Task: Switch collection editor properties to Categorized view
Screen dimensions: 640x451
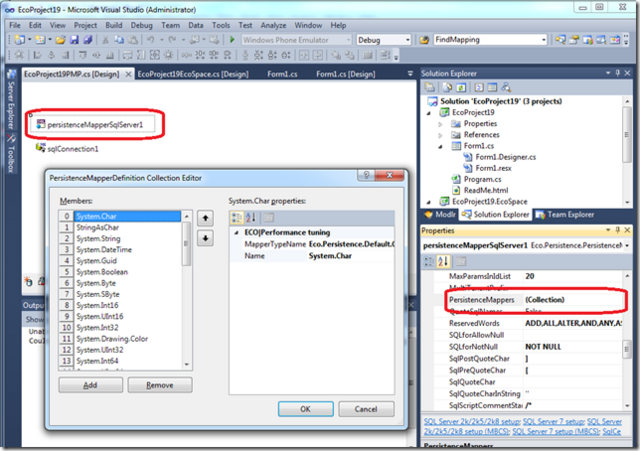Action: click(x=237, y=218)
